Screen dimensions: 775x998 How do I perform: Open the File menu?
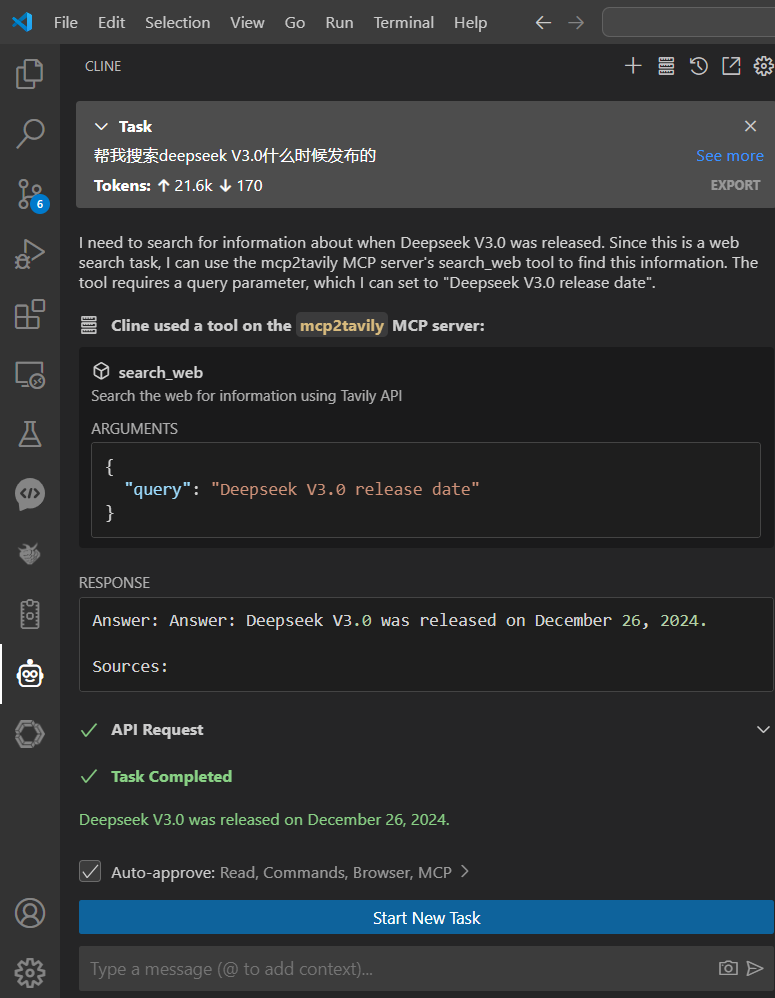pos(66,23)
